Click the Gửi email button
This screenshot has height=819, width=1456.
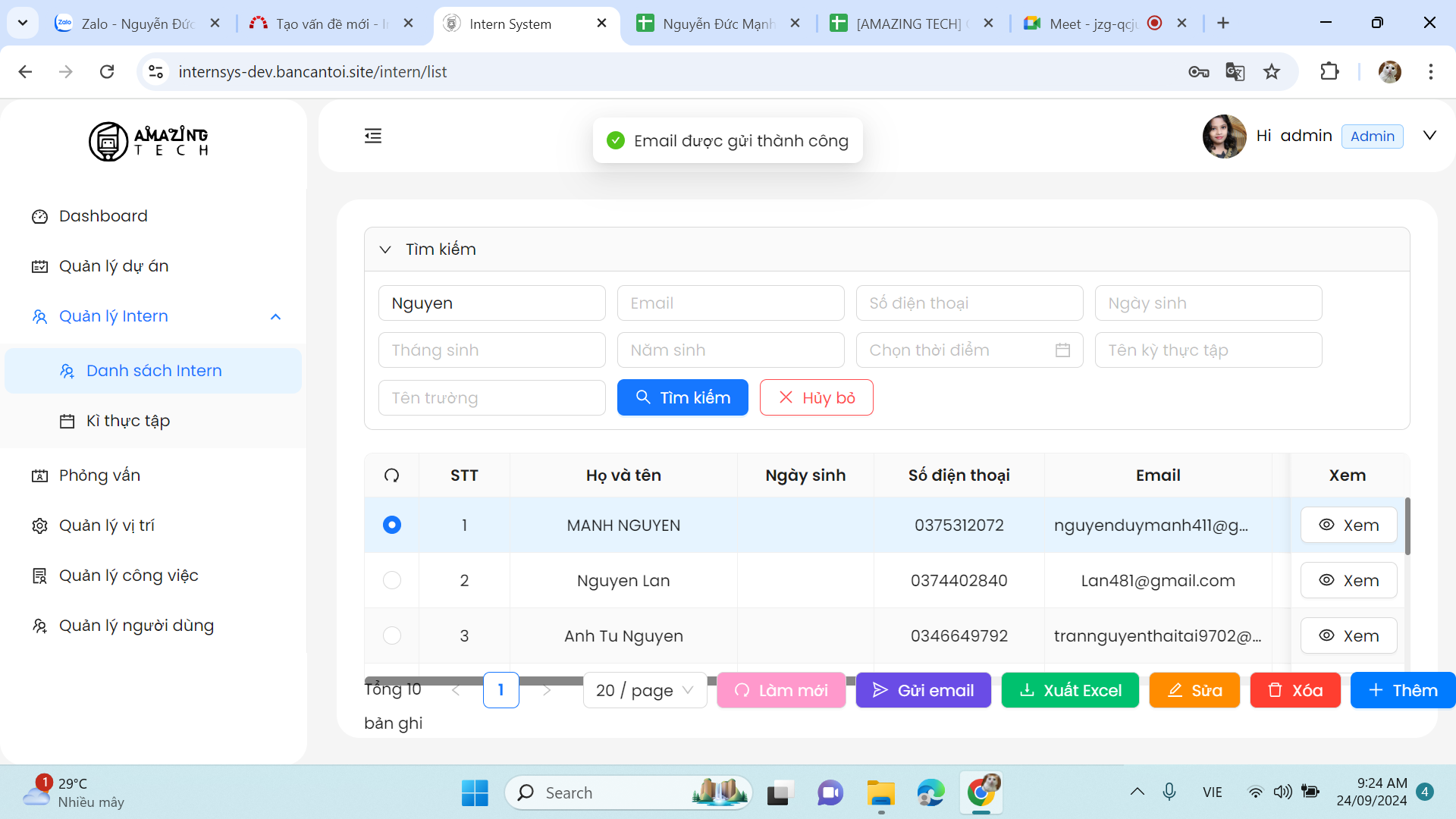pyautogui.click(x=923, y=690)
